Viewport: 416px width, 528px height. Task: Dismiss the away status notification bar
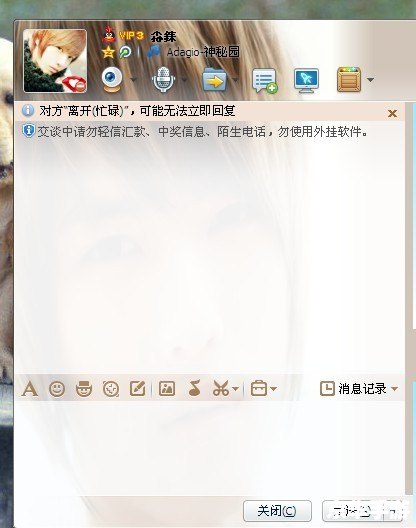tap(392, 113)
